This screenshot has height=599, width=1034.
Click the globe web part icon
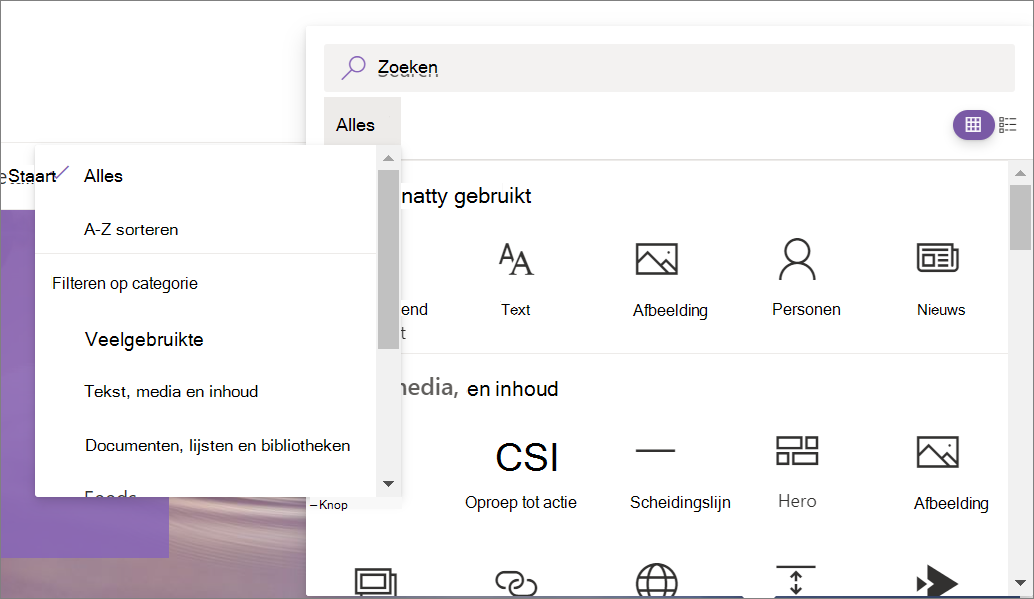656,581
